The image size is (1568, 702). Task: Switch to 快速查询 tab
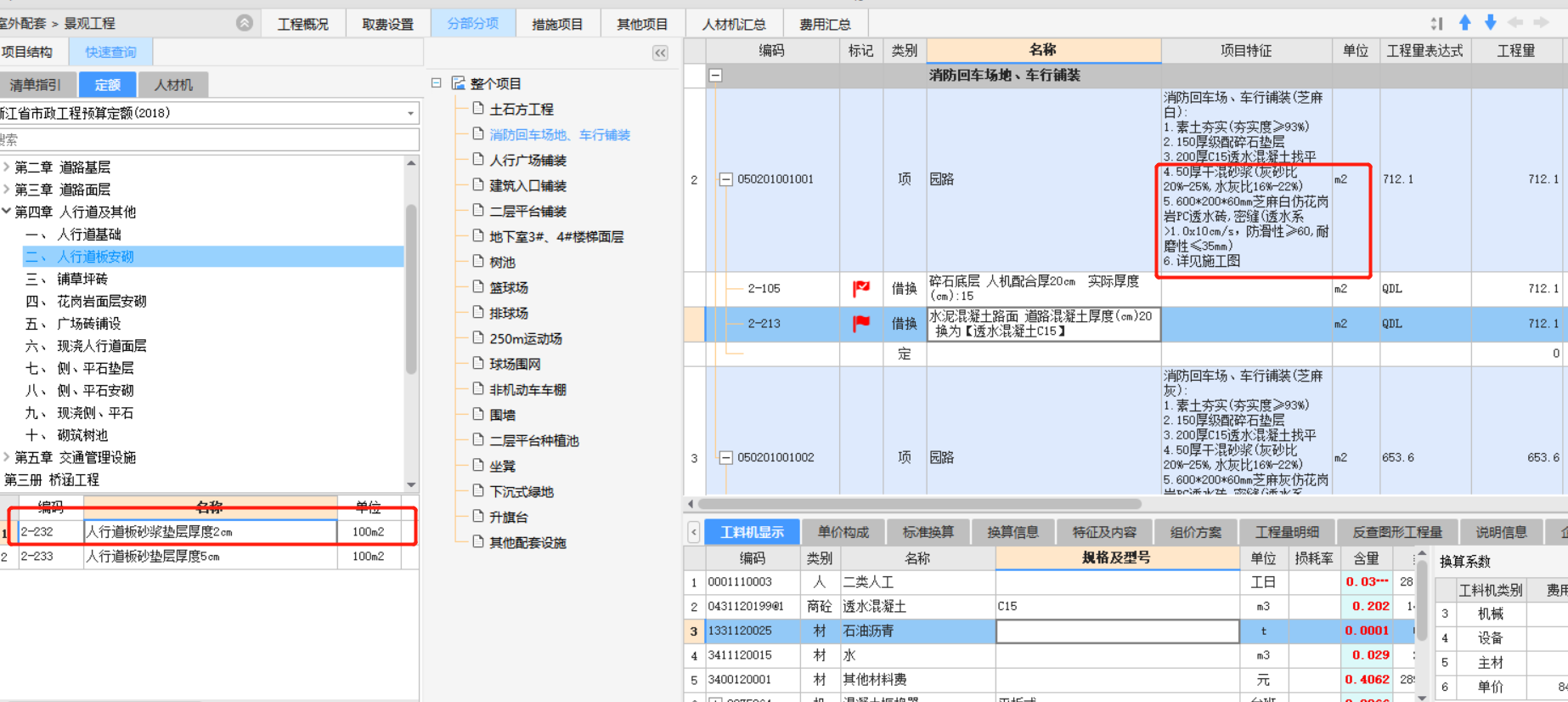click(x=110, y=52)
